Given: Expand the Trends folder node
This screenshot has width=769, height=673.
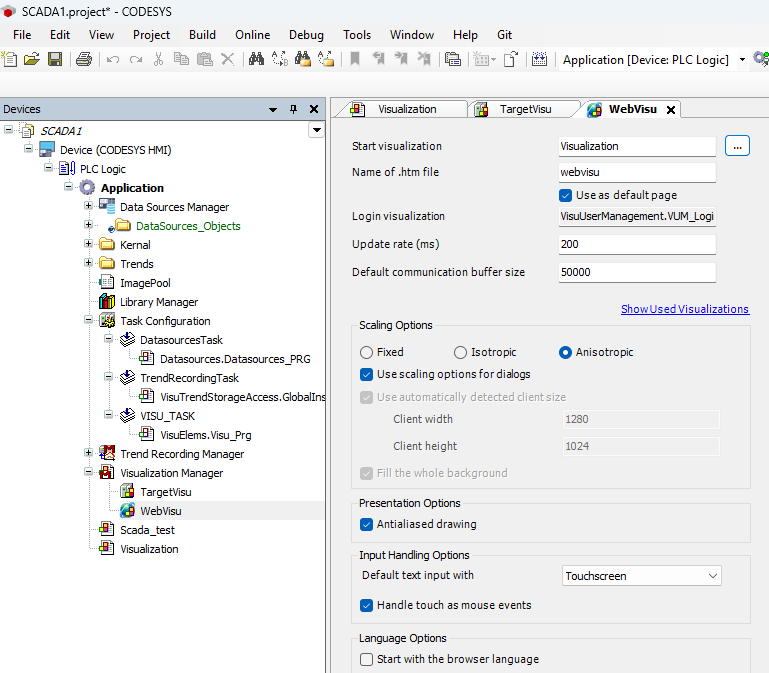Looking at the screenshot, I should [88, 263].
